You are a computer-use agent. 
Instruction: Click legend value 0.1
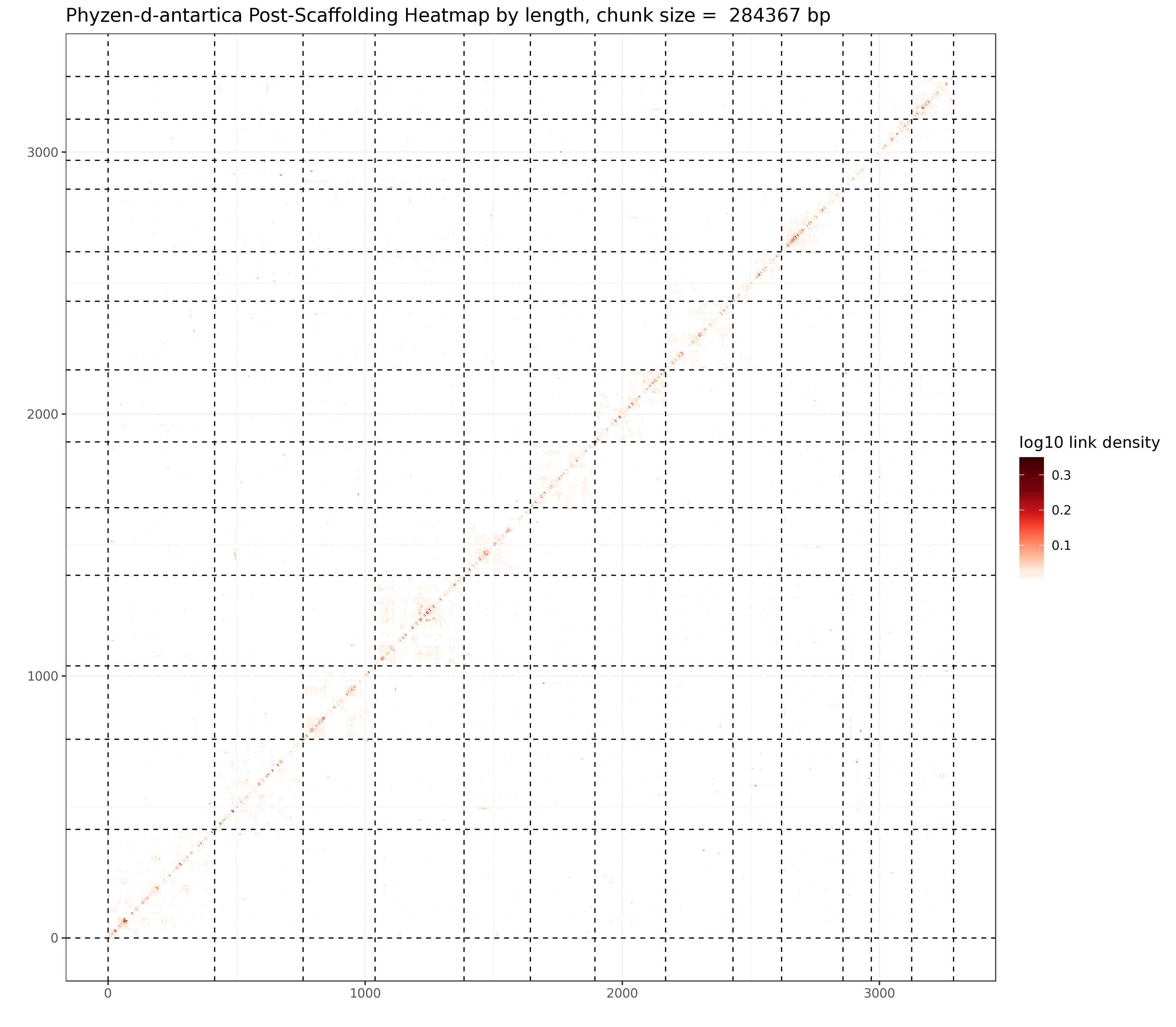click(x=1061, y=545)
